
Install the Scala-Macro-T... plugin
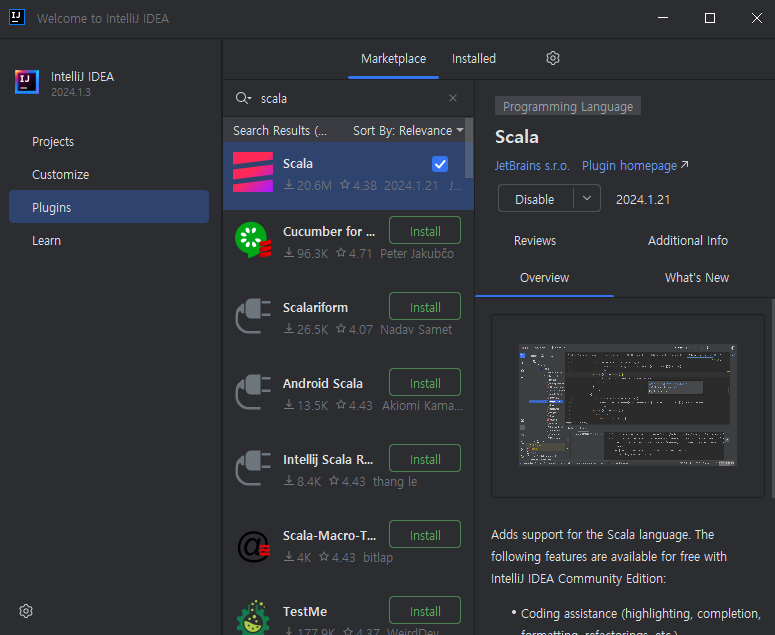tap(425, 535)
